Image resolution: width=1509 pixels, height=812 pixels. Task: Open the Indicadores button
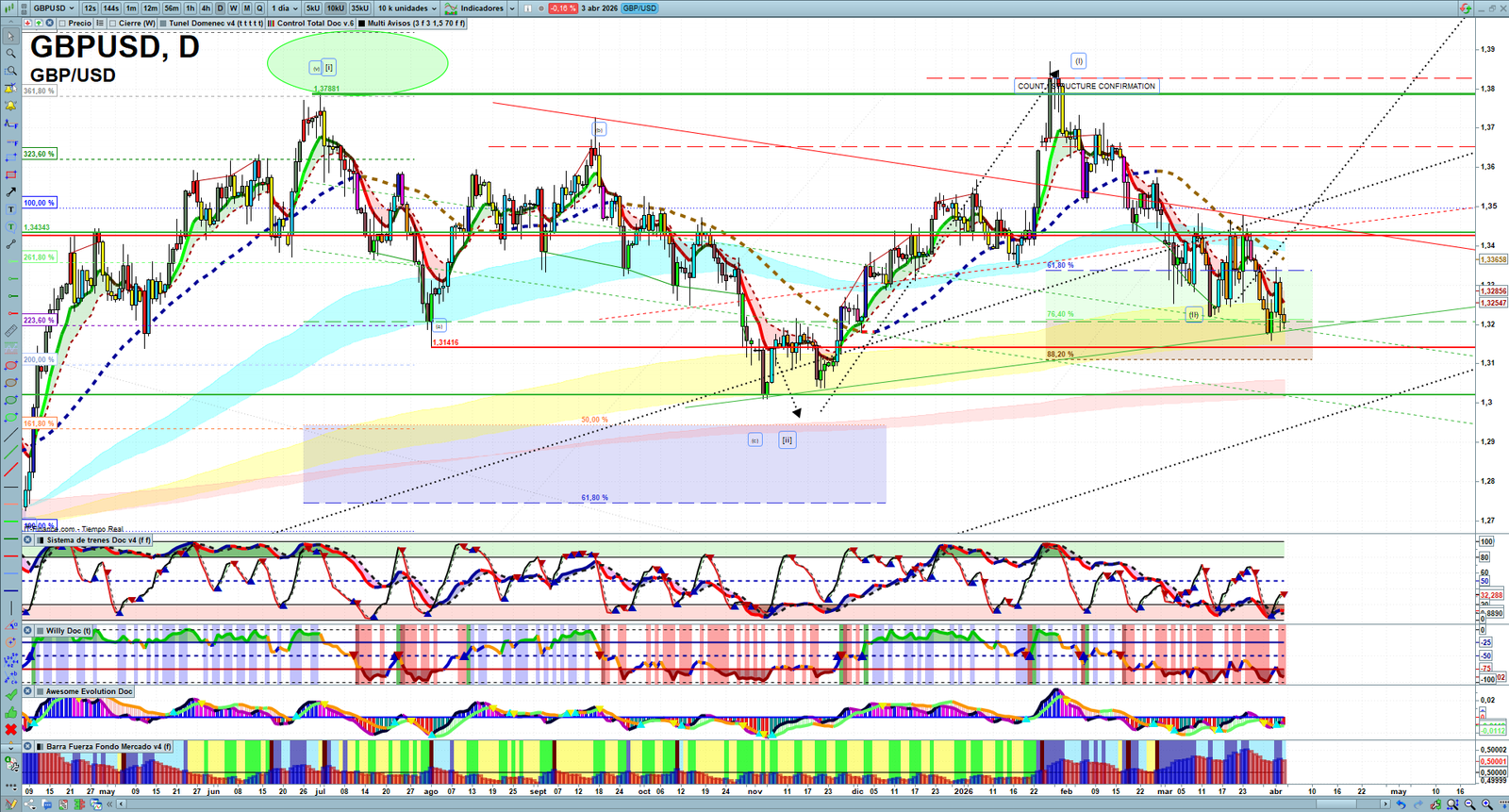click(476, 8)
